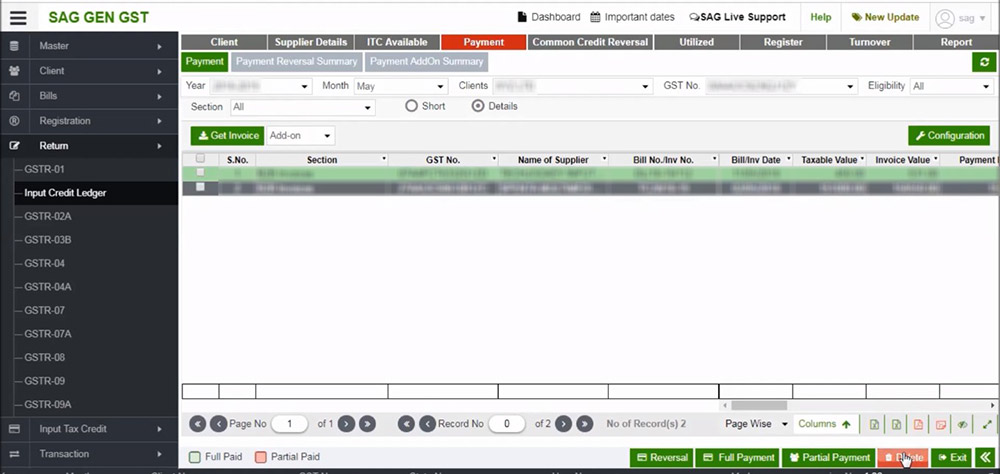Click the Get Invoice button
Screen dimensions: 1000x474
tap(227, 135)
